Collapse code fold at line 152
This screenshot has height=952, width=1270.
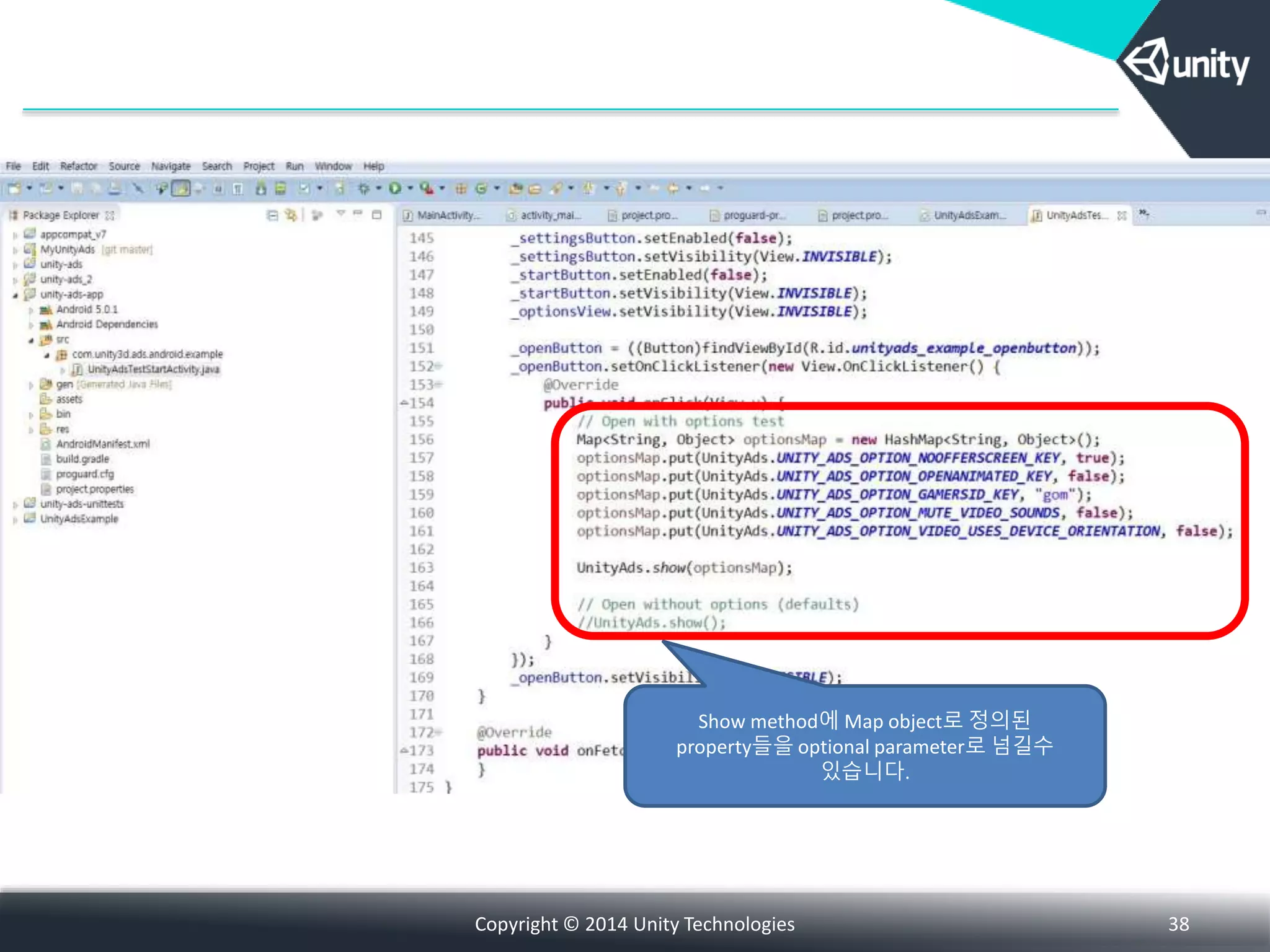438,366
